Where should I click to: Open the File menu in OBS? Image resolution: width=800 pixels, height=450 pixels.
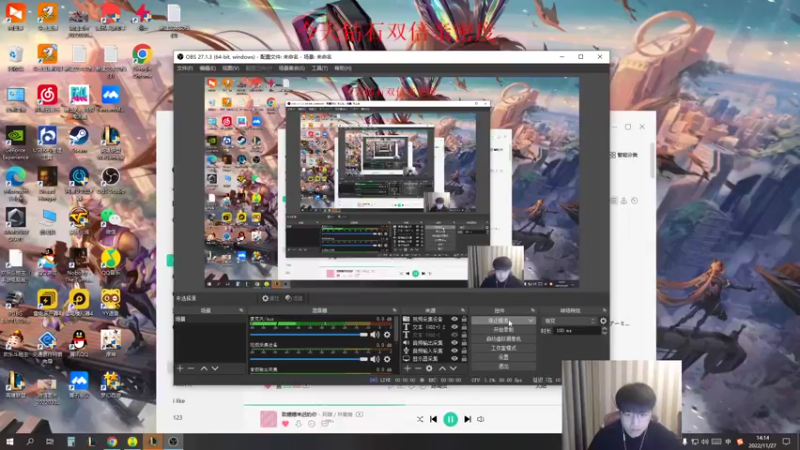click(185, 68)
